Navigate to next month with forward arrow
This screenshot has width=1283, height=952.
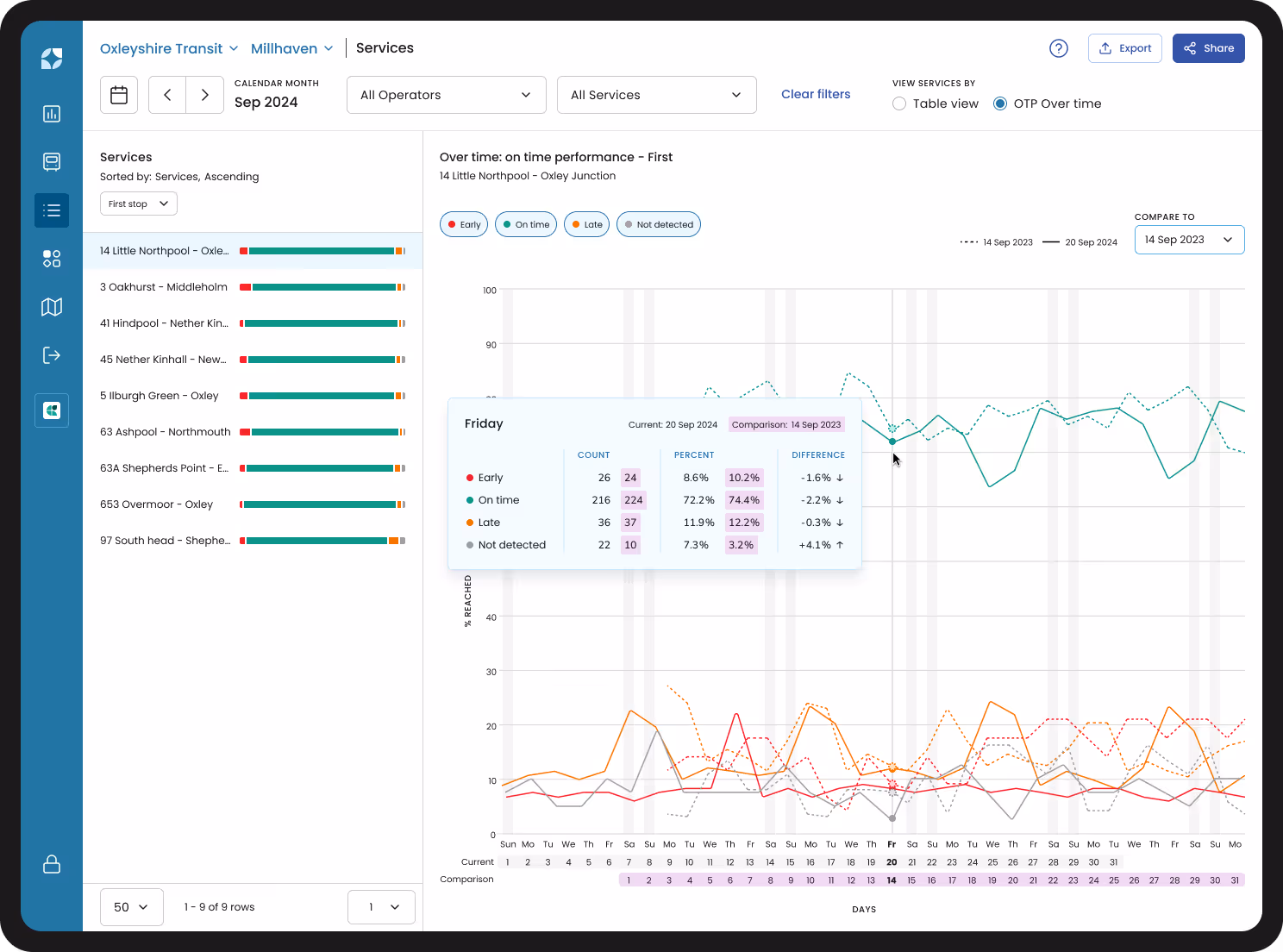pyautogui.click(x=204, y=95)
